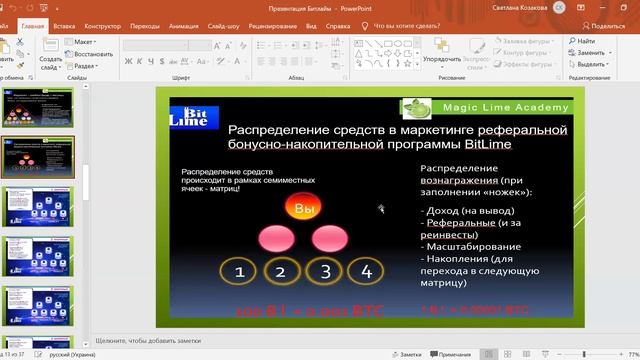This screenshot has height=360, width=640.
Task: Click Найти to search
Action: 582,41
